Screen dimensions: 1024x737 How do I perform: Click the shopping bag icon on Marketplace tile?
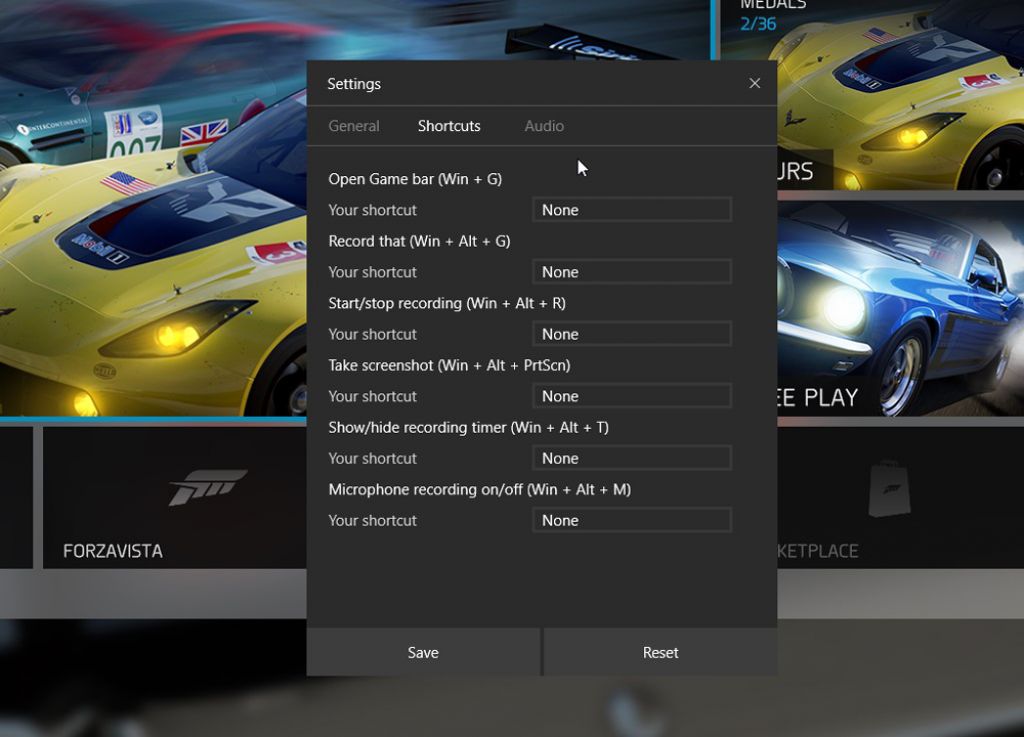[889, 488]
